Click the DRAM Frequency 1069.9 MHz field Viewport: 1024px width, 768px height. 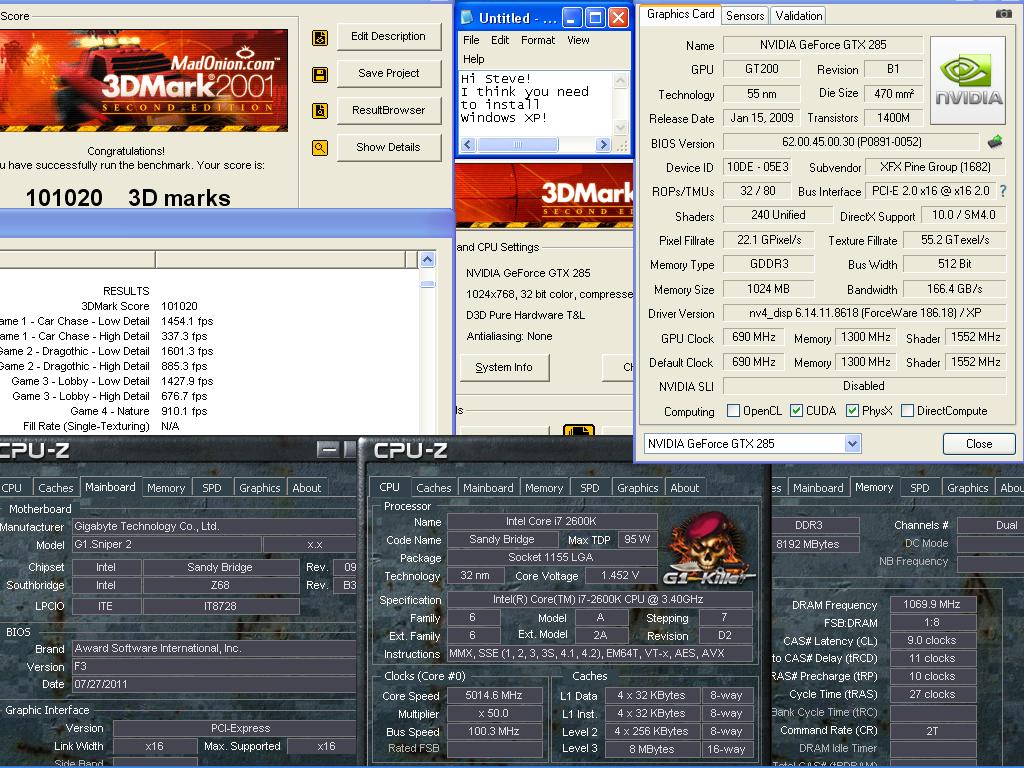pyautogui.click(x=932, y=605)
